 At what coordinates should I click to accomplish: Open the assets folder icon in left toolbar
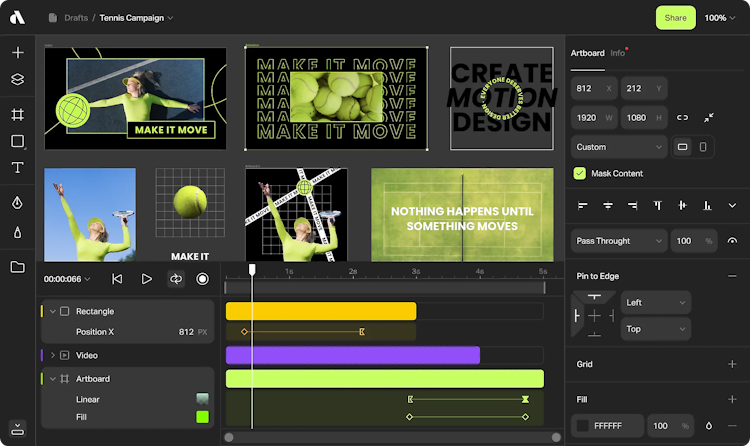pos(18,267)
